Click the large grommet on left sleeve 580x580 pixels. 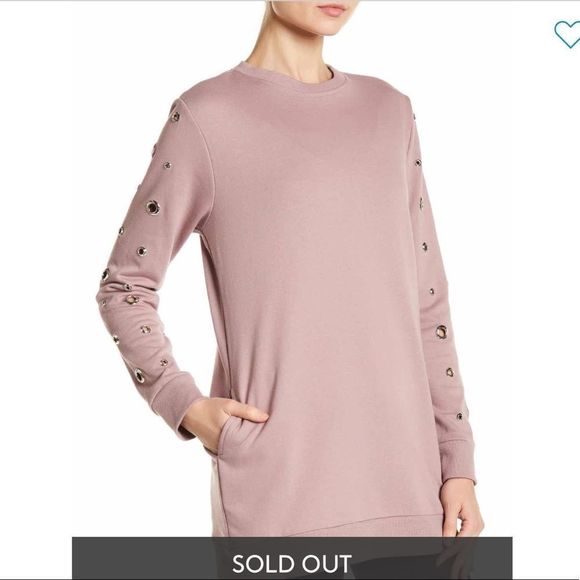(x=152, y=208)
